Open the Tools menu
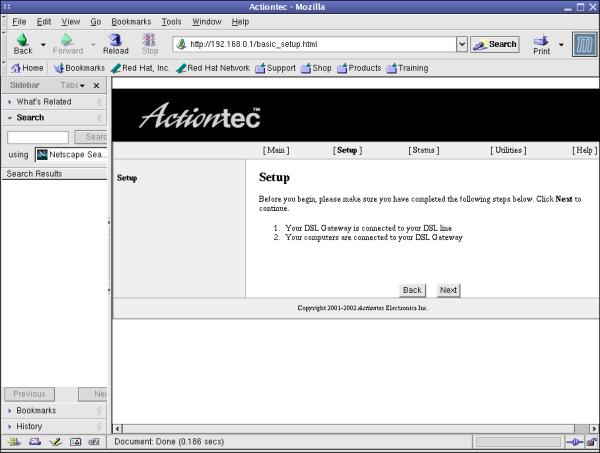 point(171,22)
